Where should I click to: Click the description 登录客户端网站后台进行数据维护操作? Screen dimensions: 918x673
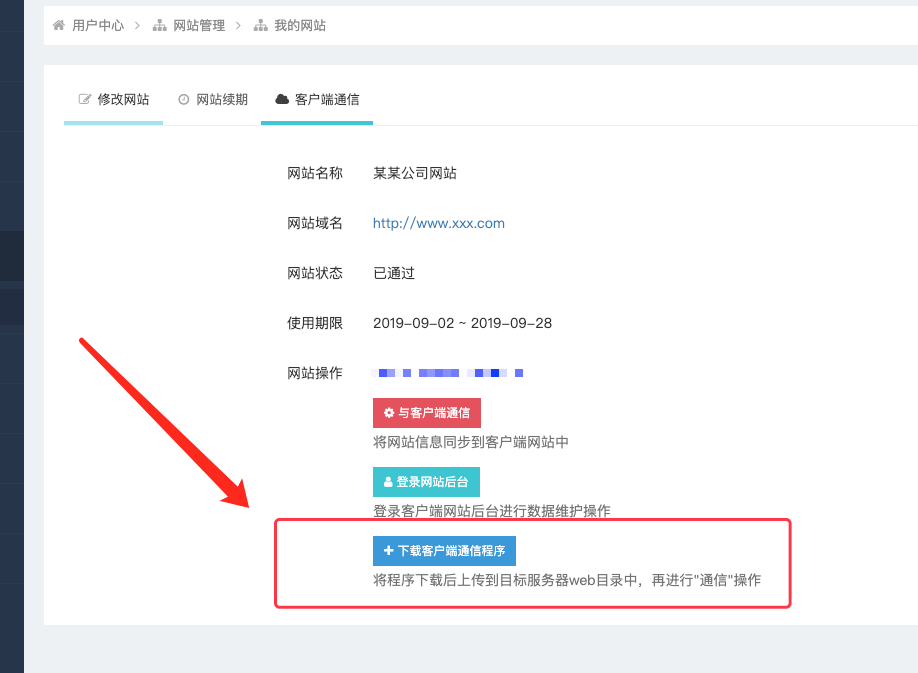pos(492,511)
